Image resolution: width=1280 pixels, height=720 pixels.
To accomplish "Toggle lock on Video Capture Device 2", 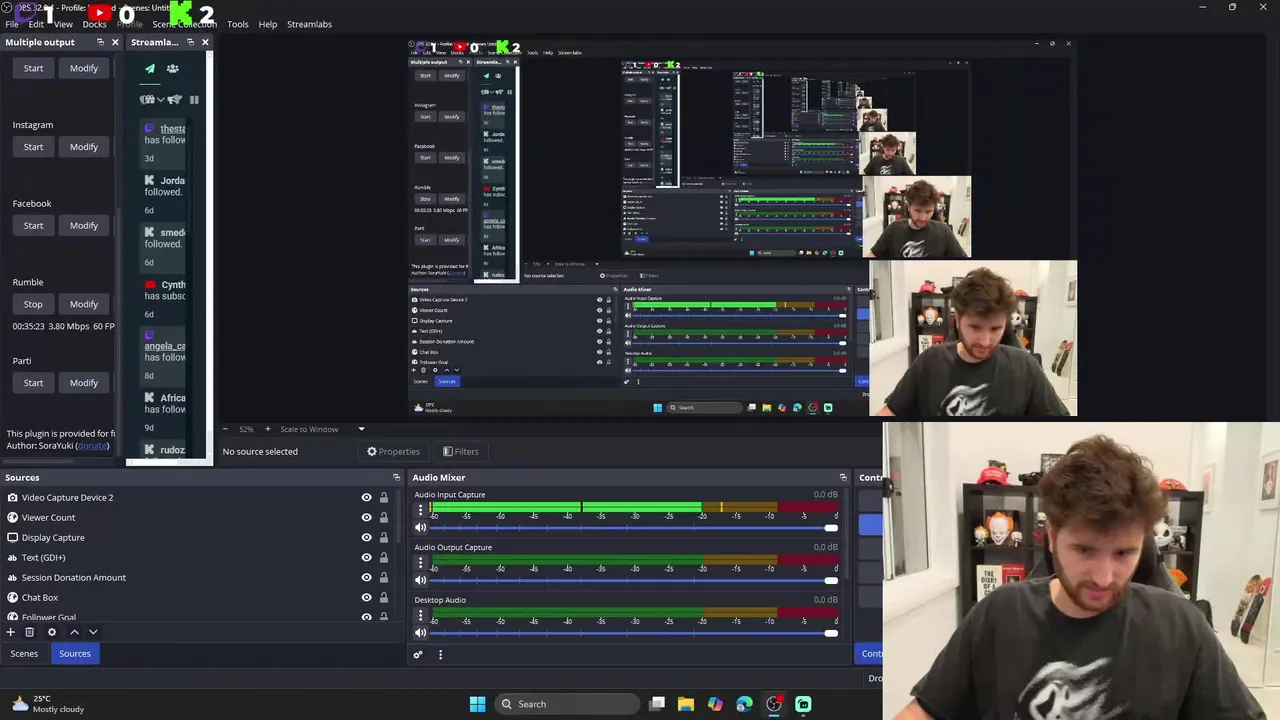I will 383,497.
